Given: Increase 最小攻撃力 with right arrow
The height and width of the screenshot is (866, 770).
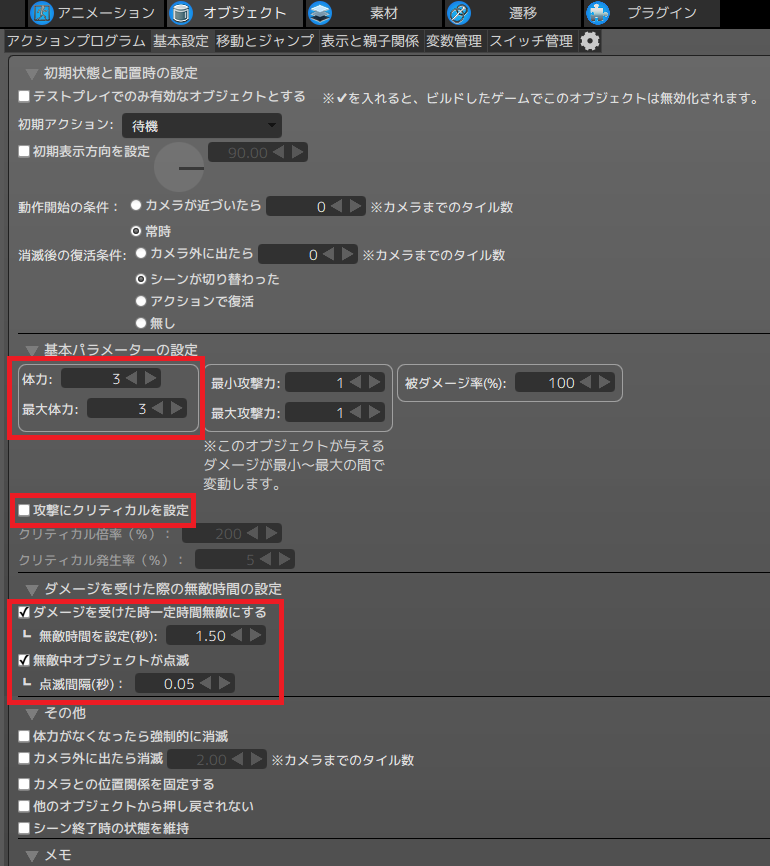Looking at the screenshot, I should [x=375, y=382].
